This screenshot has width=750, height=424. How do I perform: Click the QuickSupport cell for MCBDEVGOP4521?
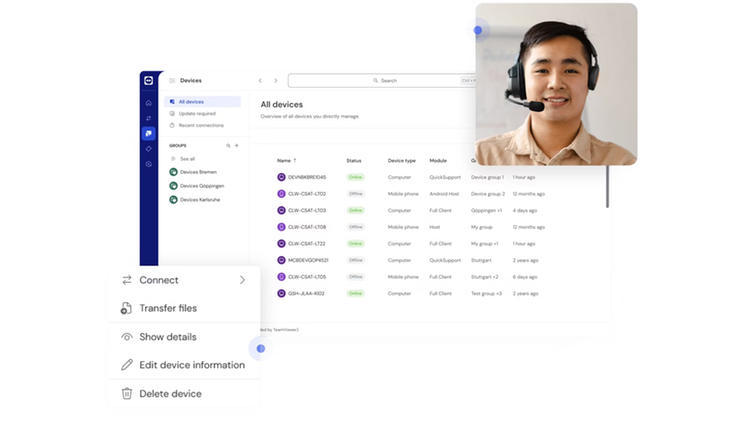pyautogui.click(x=445, y=260)
